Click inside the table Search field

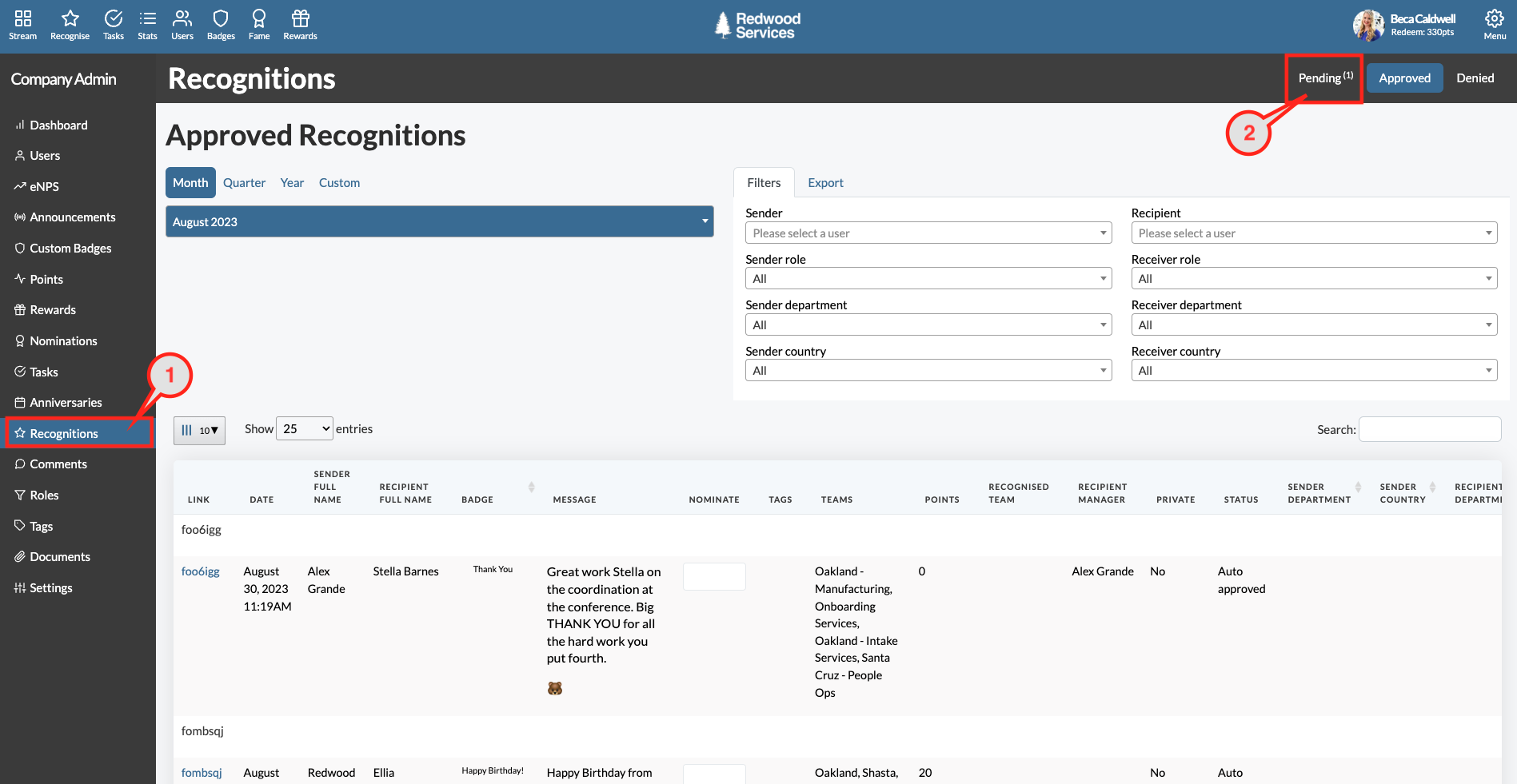point(1429,428)
